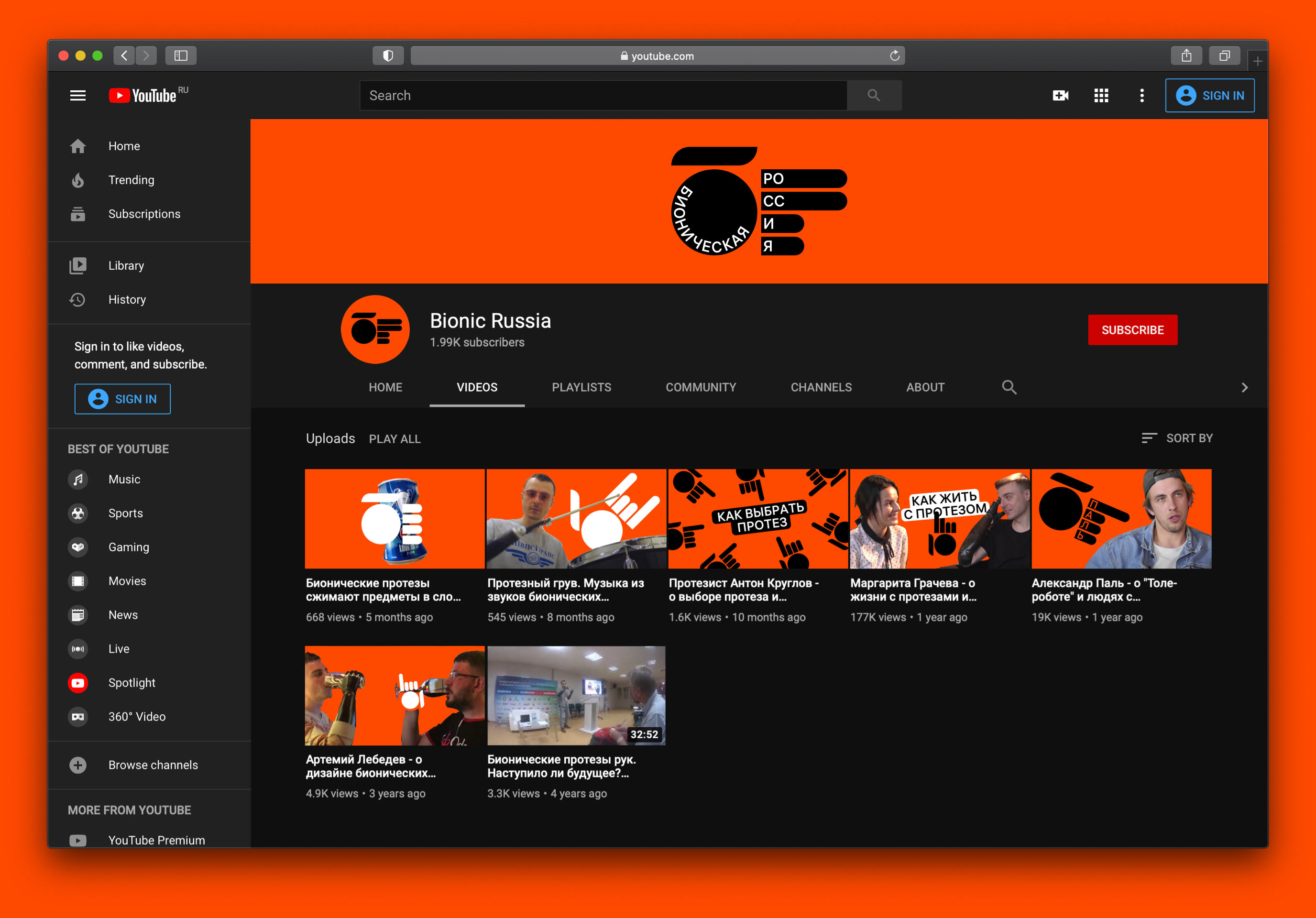Open the 32:52 conference video thumbnail
The height and width of the screenshot is (918, 1316).
coord(576,695)
